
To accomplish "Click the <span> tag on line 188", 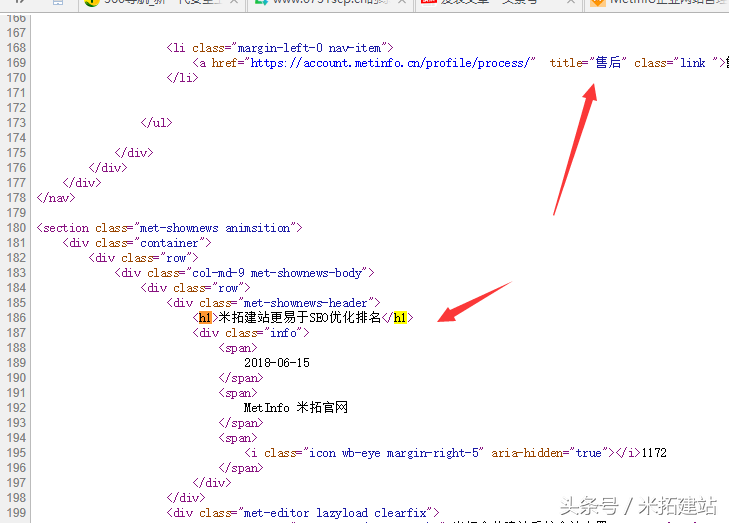I will click(238, 348).
